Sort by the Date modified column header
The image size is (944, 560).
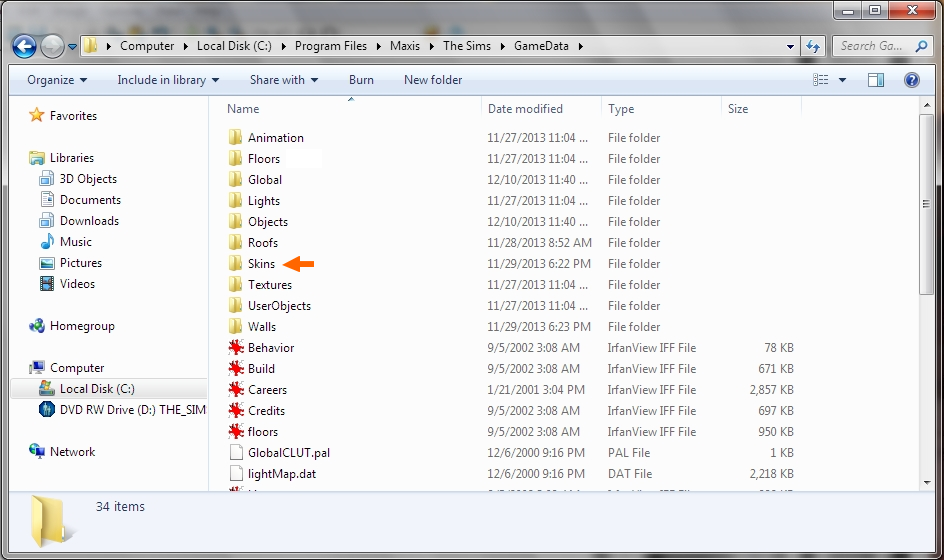coord(525,109)
